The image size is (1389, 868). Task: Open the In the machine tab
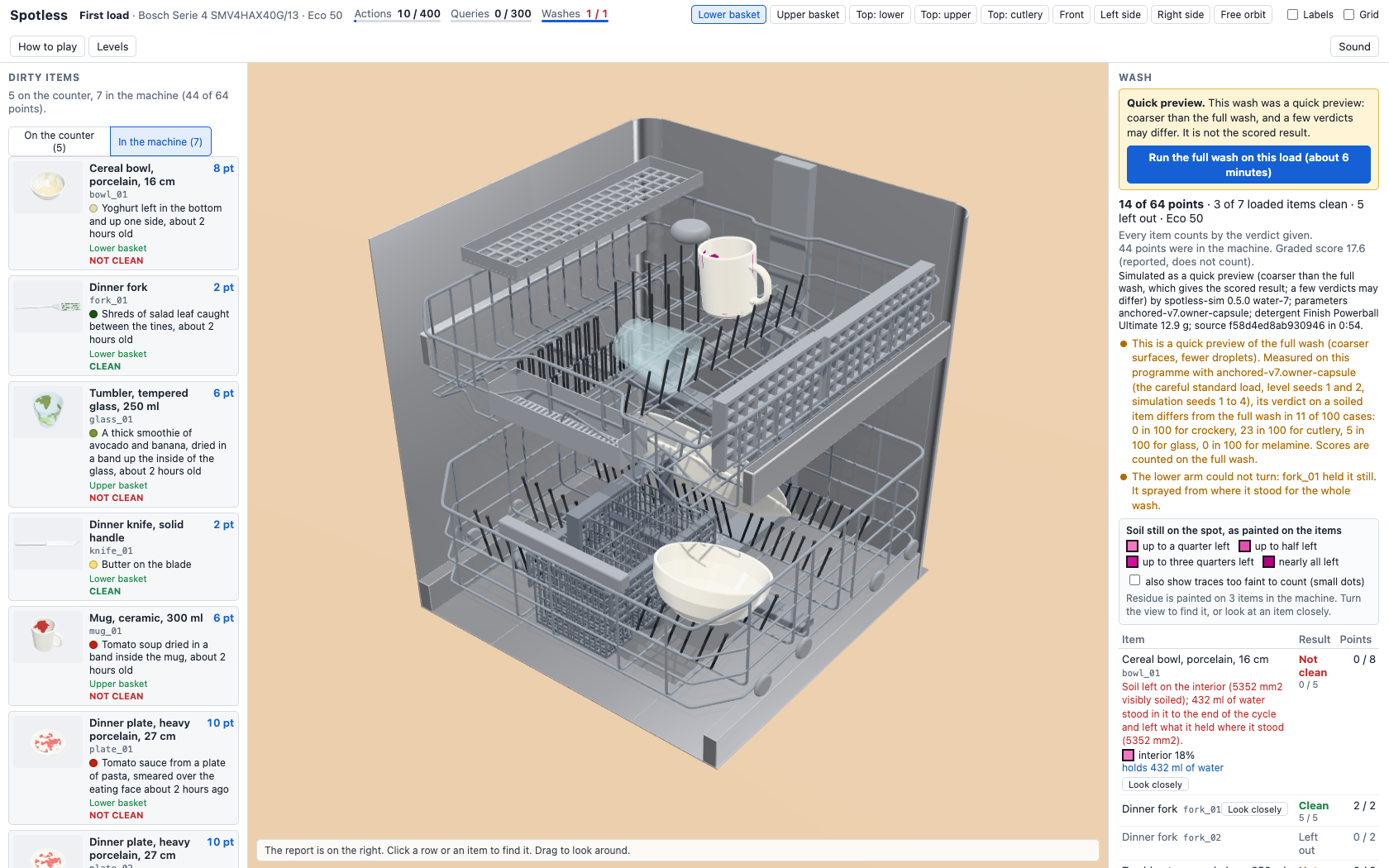point(160,141)
